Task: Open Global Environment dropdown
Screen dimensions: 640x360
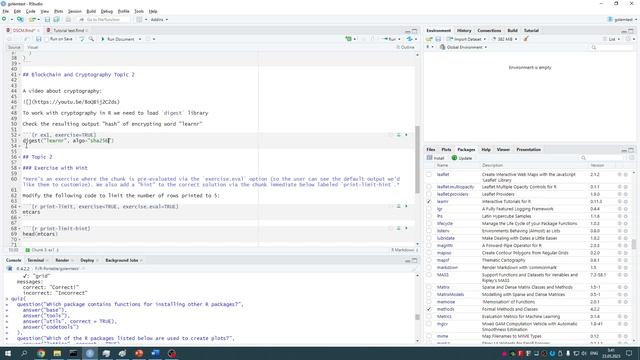Action: point(463,47)
